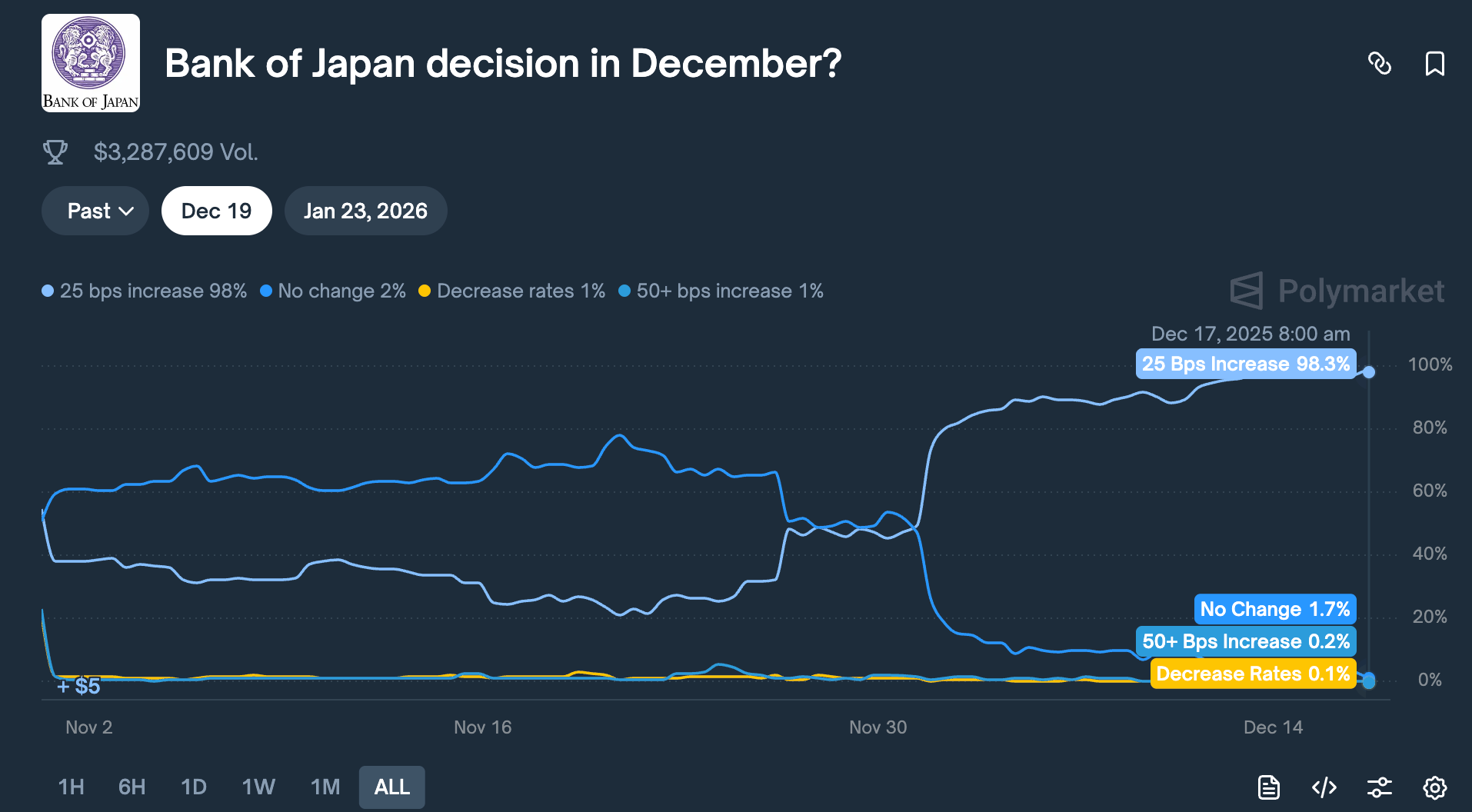Toggle the Decrease rates legend series
Image resolution: width=1472 pixels, height=812 pixels.
(x=512, y=291)
